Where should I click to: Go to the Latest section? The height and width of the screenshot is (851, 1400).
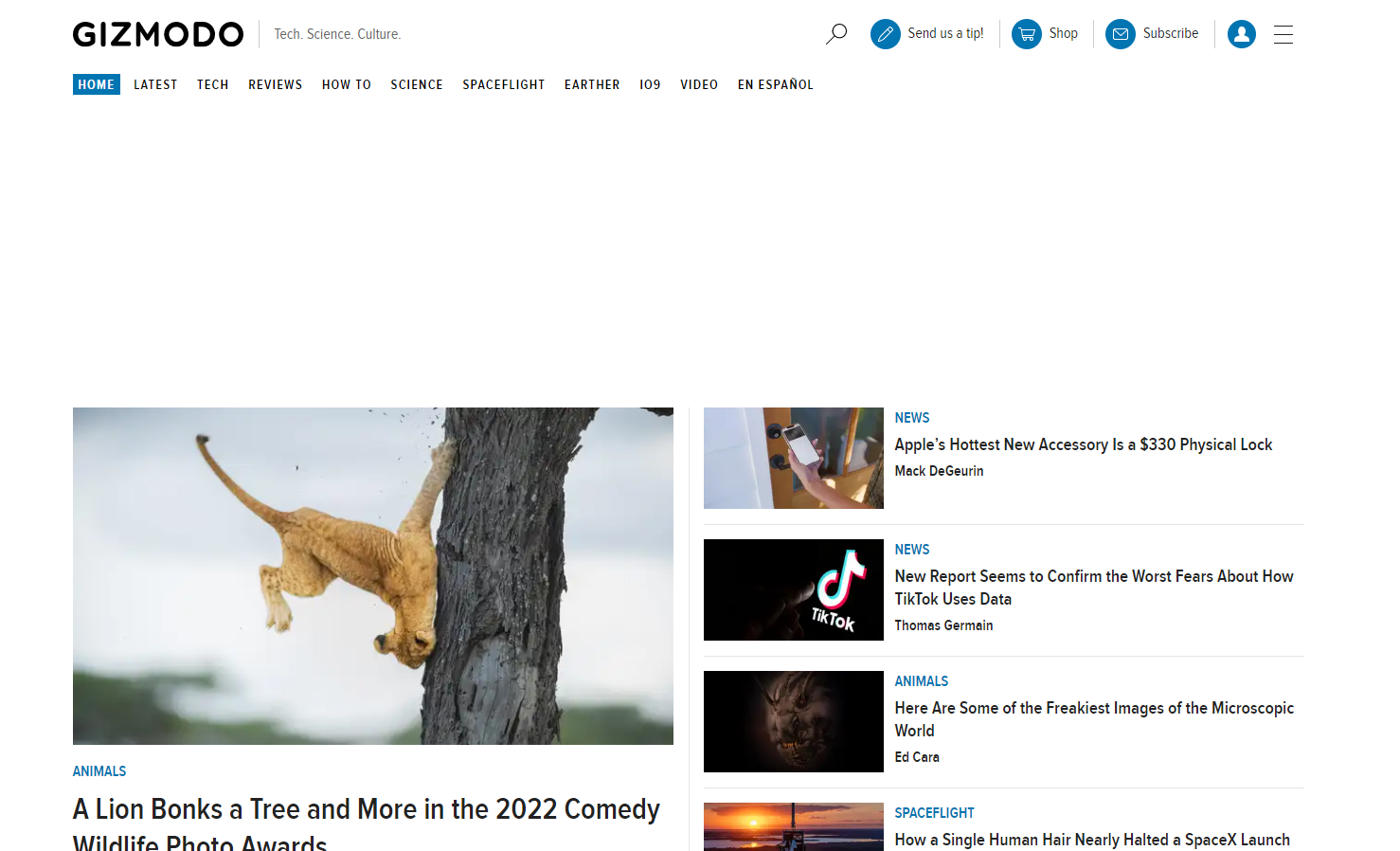(x=155, y=84)
